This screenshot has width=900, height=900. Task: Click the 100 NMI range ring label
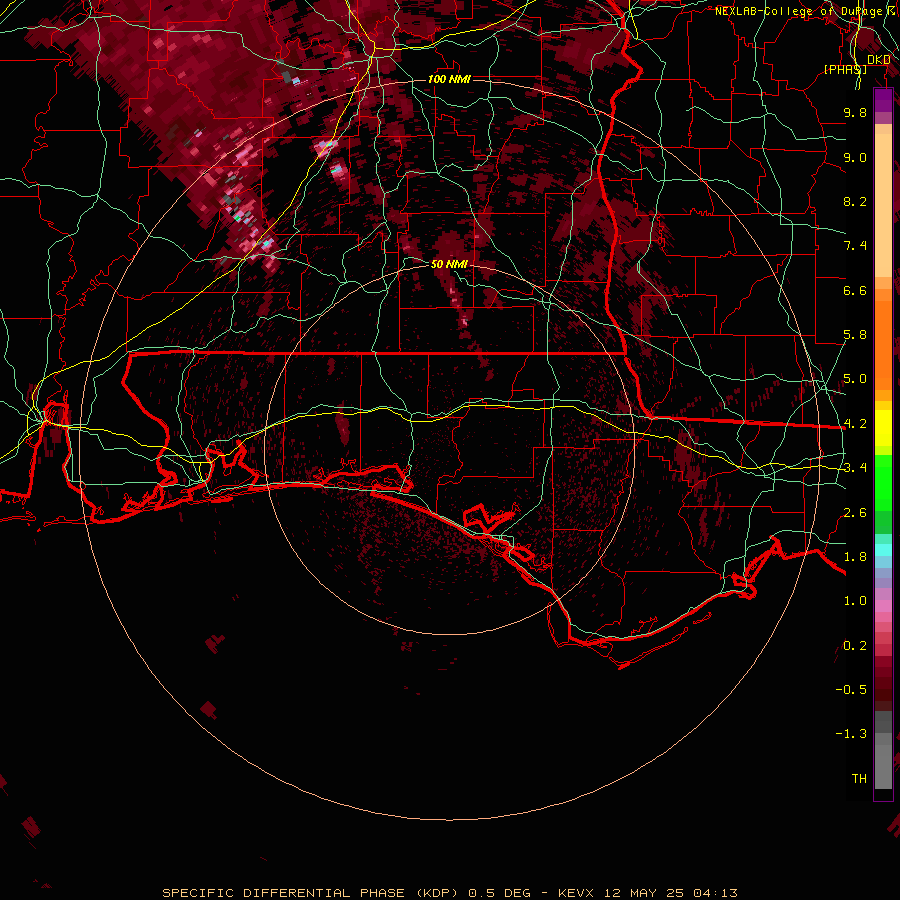(x=449, y=79)
